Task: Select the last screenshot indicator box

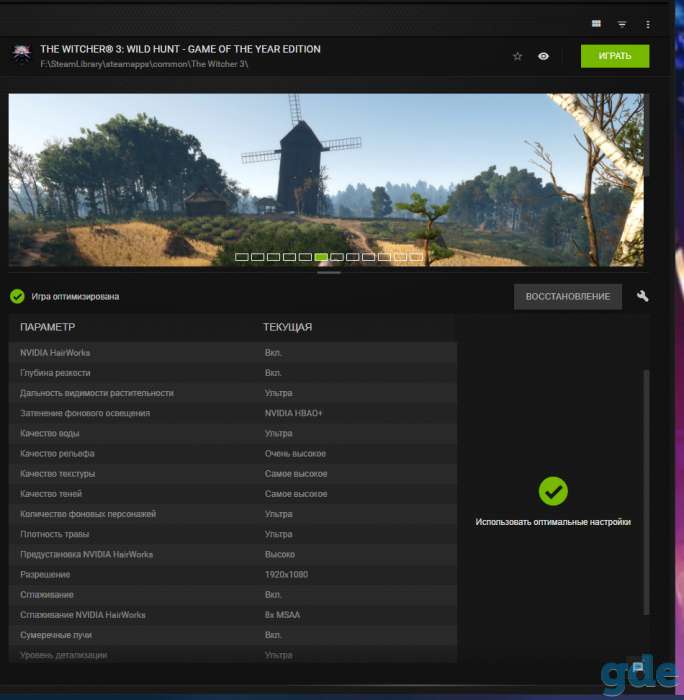Action: coord(416,257)
